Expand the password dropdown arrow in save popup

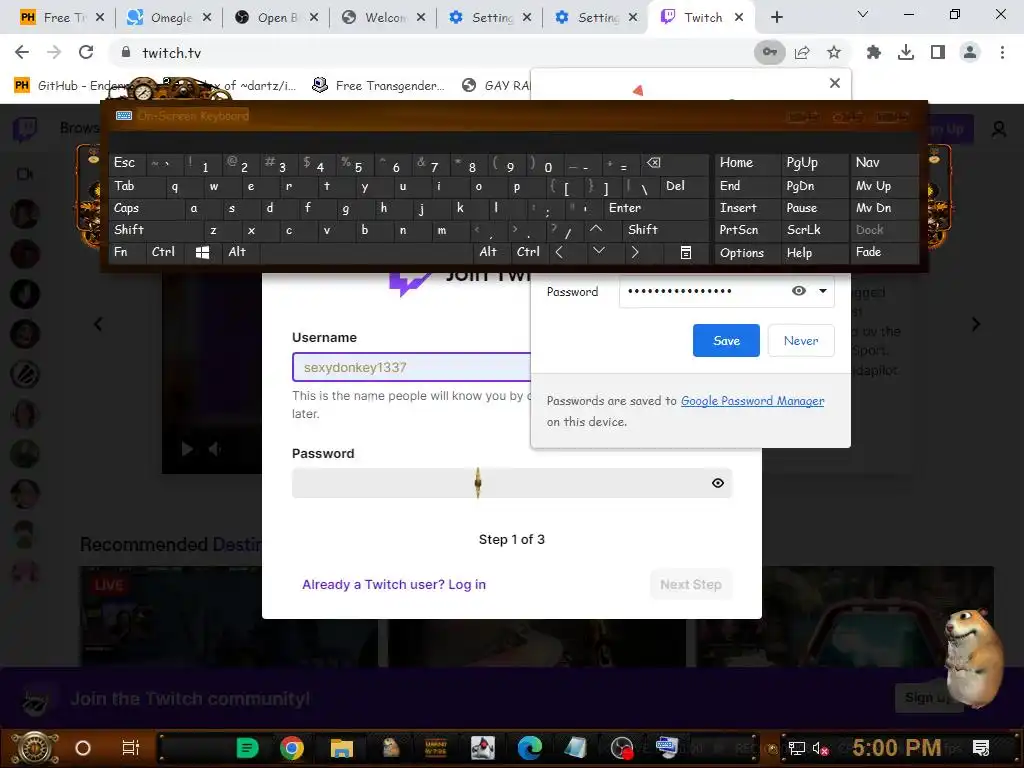[823, 291]
